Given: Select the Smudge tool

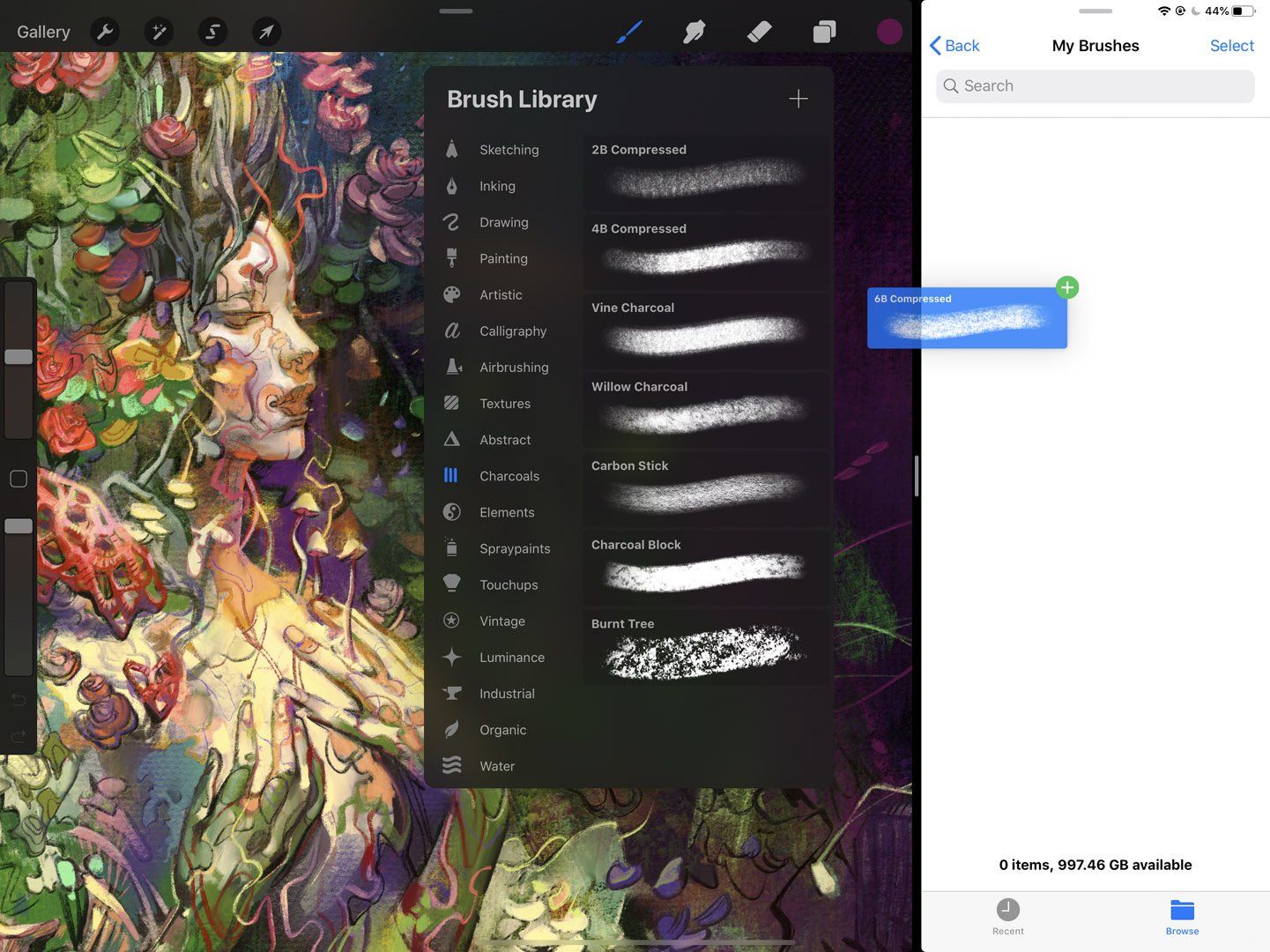Looking at the screenshot, I should (x=694, y=32).
